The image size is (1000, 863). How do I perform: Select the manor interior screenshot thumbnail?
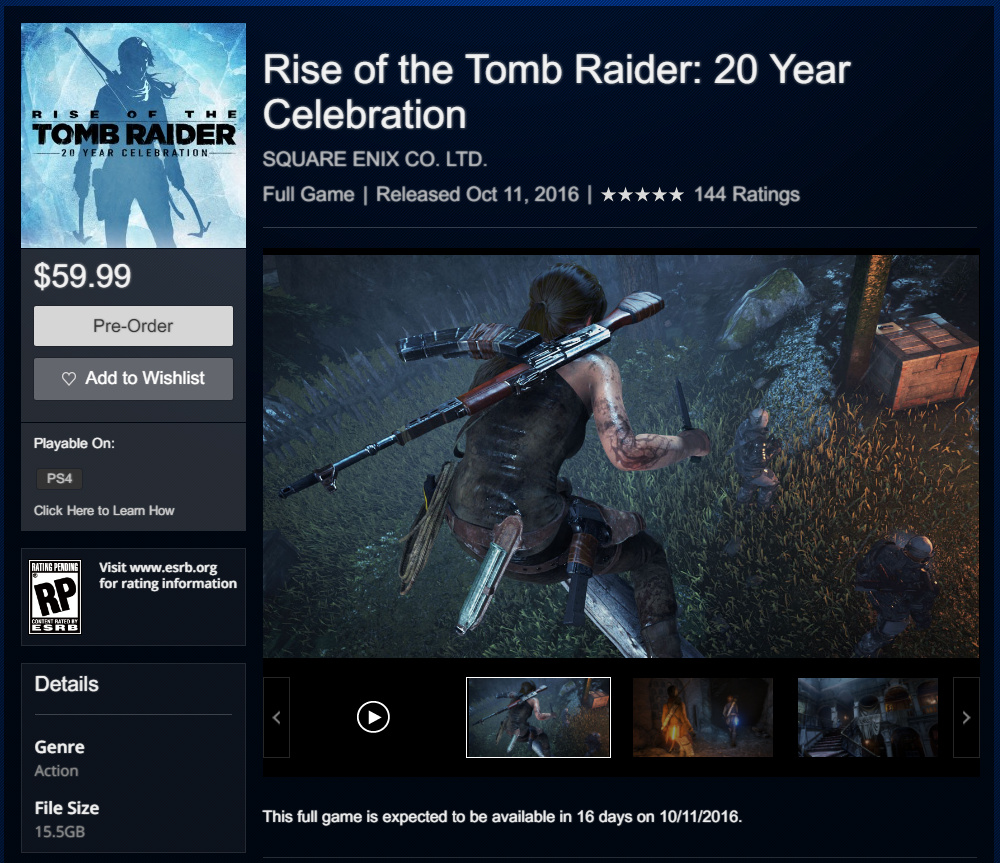pos(868,718)
